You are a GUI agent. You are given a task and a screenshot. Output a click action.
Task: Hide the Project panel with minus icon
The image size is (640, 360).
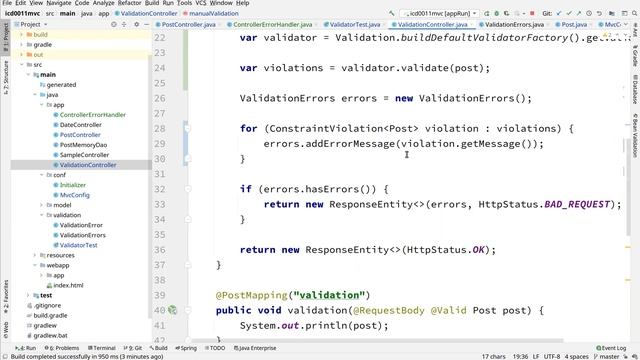(x=147, y=24)
